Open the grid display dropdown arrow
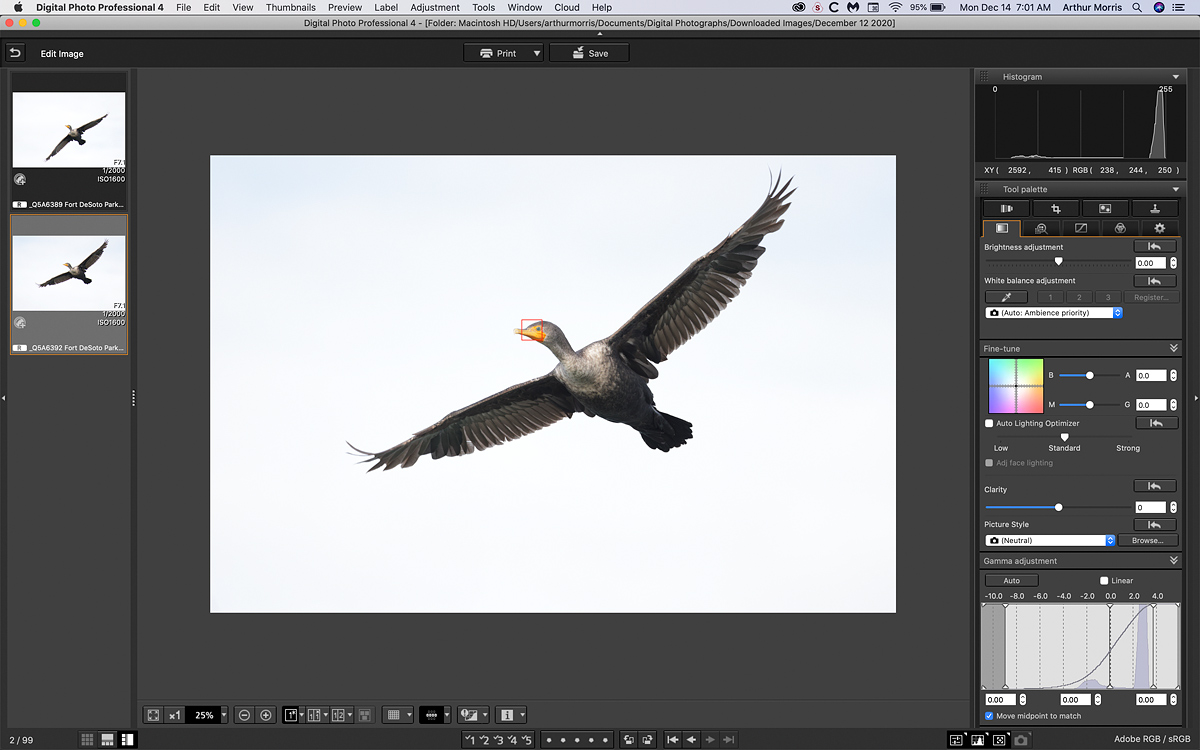 409,715
